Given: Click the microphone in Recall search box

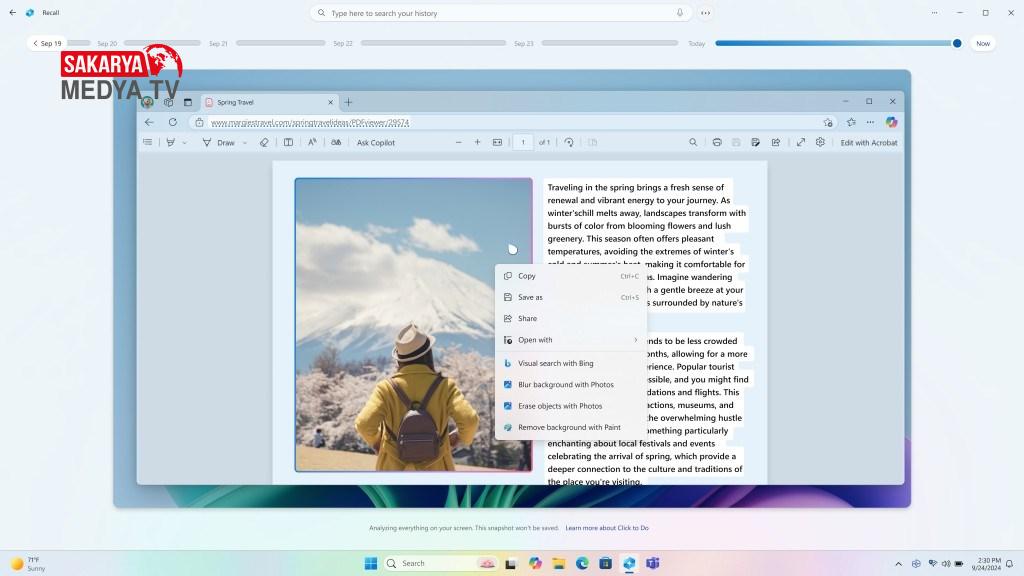Looking at the screenshot, I should coord(680,13).
